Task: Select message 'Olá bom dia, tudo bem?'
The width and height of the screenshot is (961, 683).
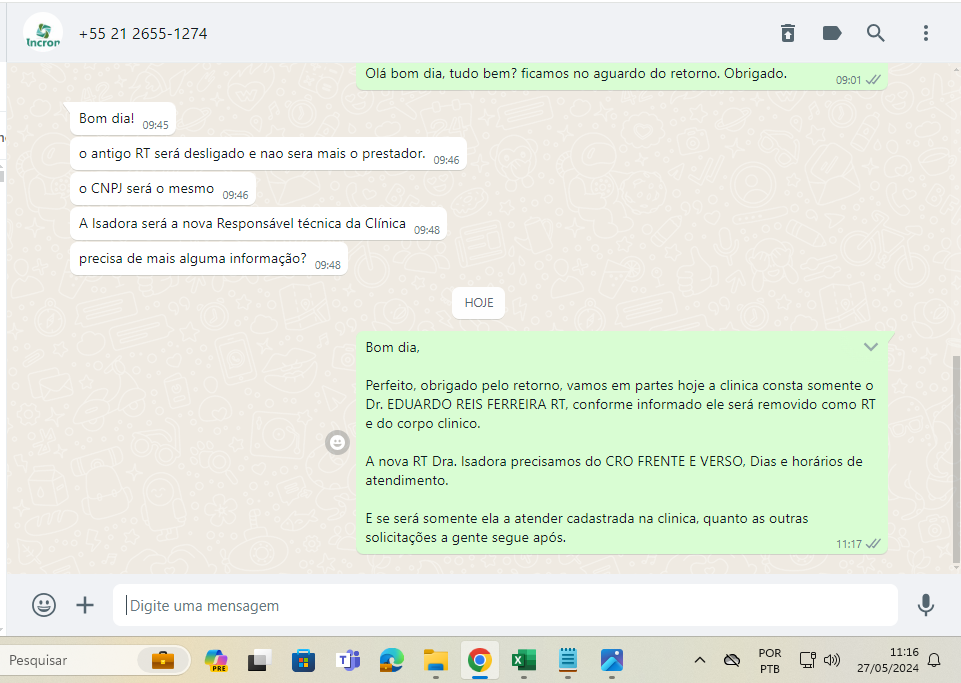Action: (622, 75)
